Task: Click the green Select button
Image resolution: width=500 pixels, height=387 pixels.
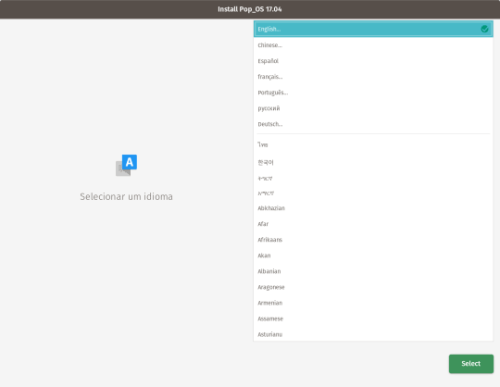Action: click(471, 364)
